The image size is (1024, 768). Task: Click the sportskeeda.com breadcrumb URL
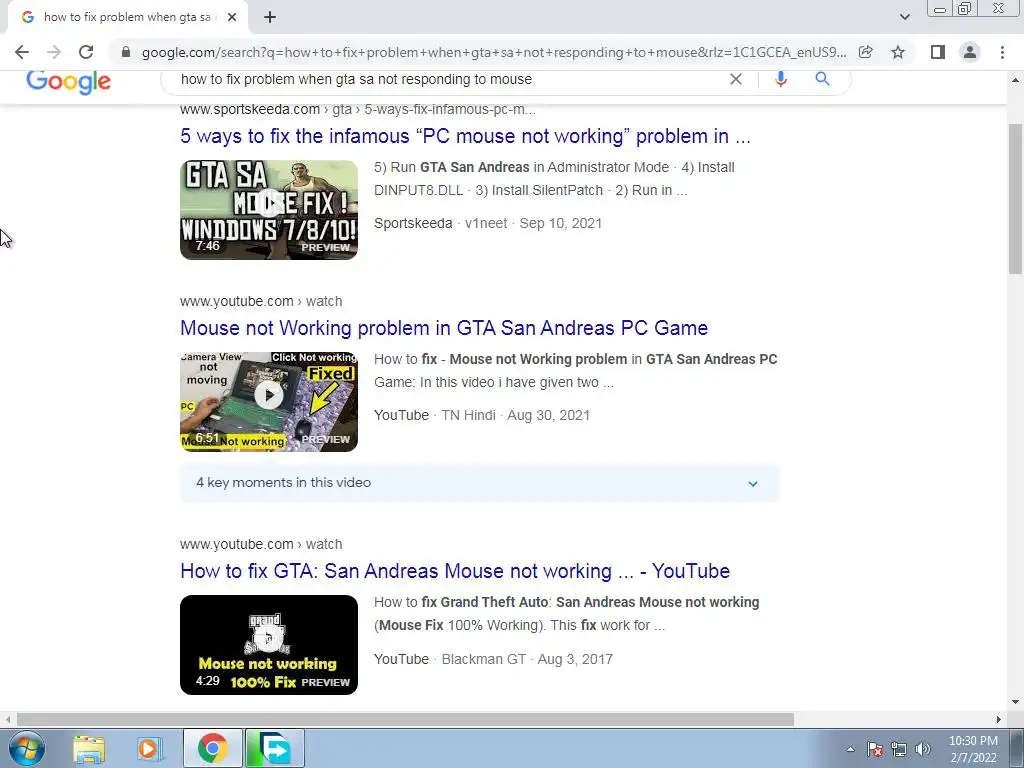click(358, 110)
